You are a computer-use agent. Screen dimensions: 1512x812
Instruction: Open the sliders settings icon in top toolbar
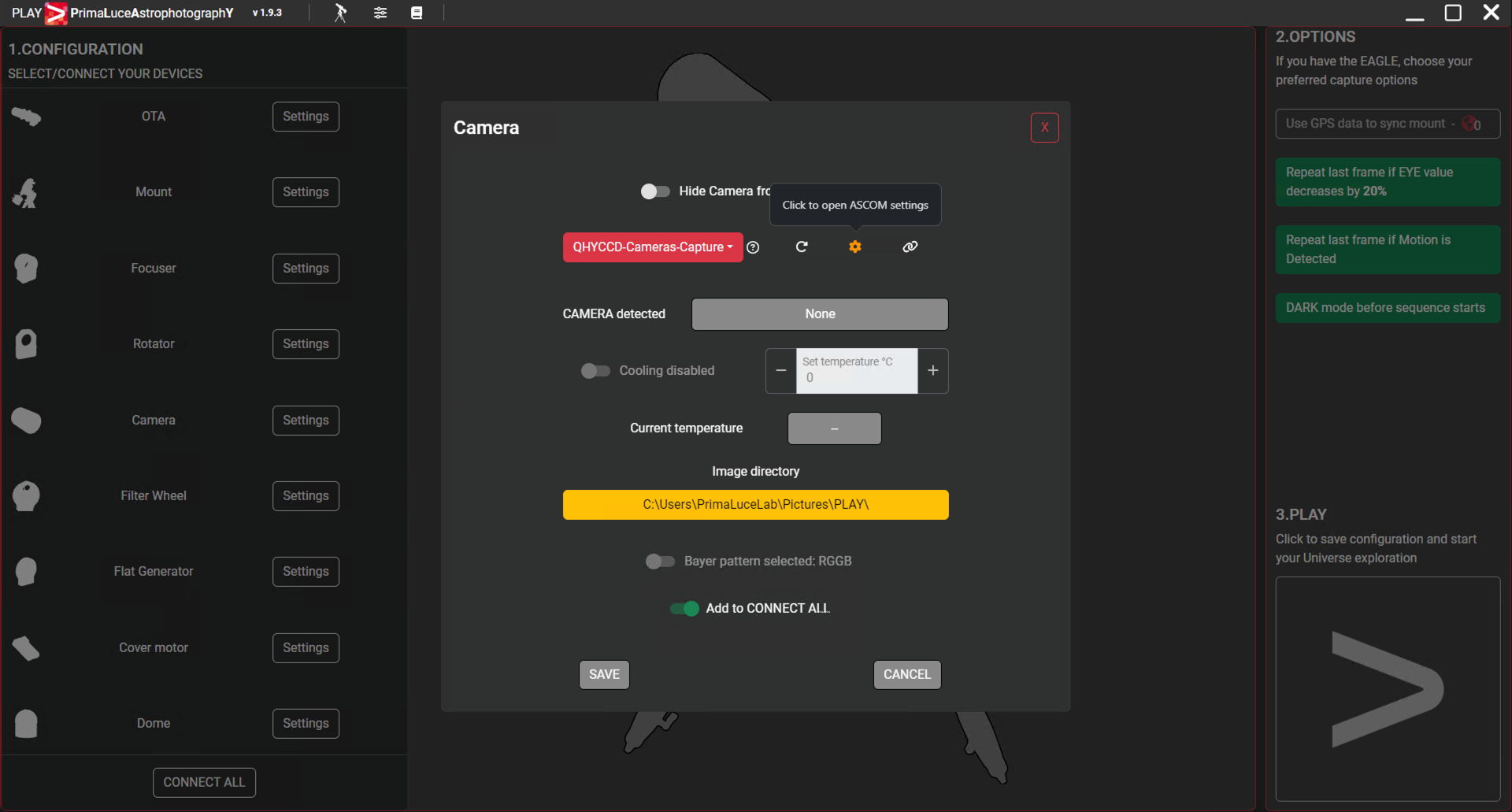pos(380,13)
